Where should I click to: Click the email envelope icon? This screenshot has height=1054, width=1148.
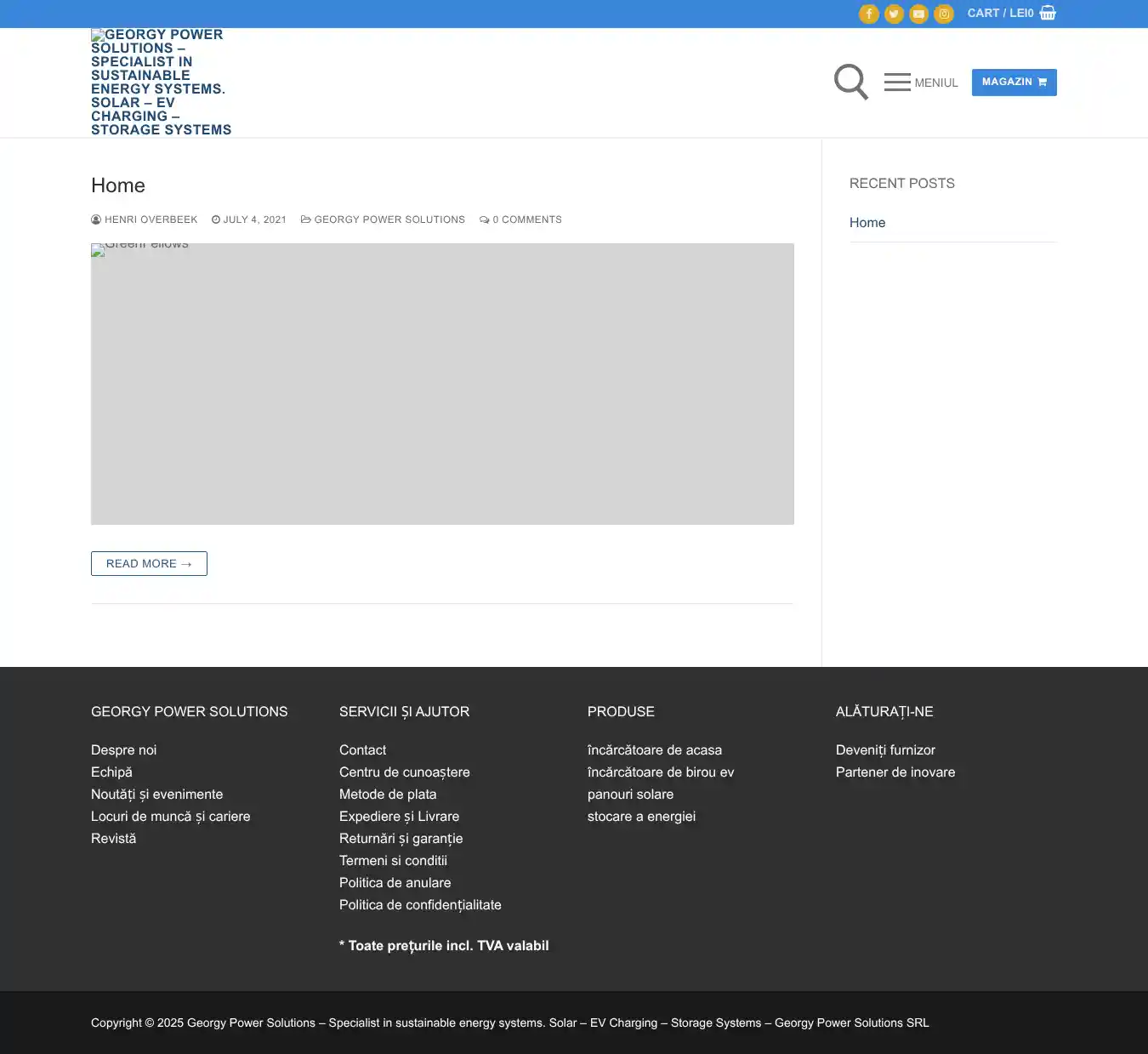[x=918, y=14]
